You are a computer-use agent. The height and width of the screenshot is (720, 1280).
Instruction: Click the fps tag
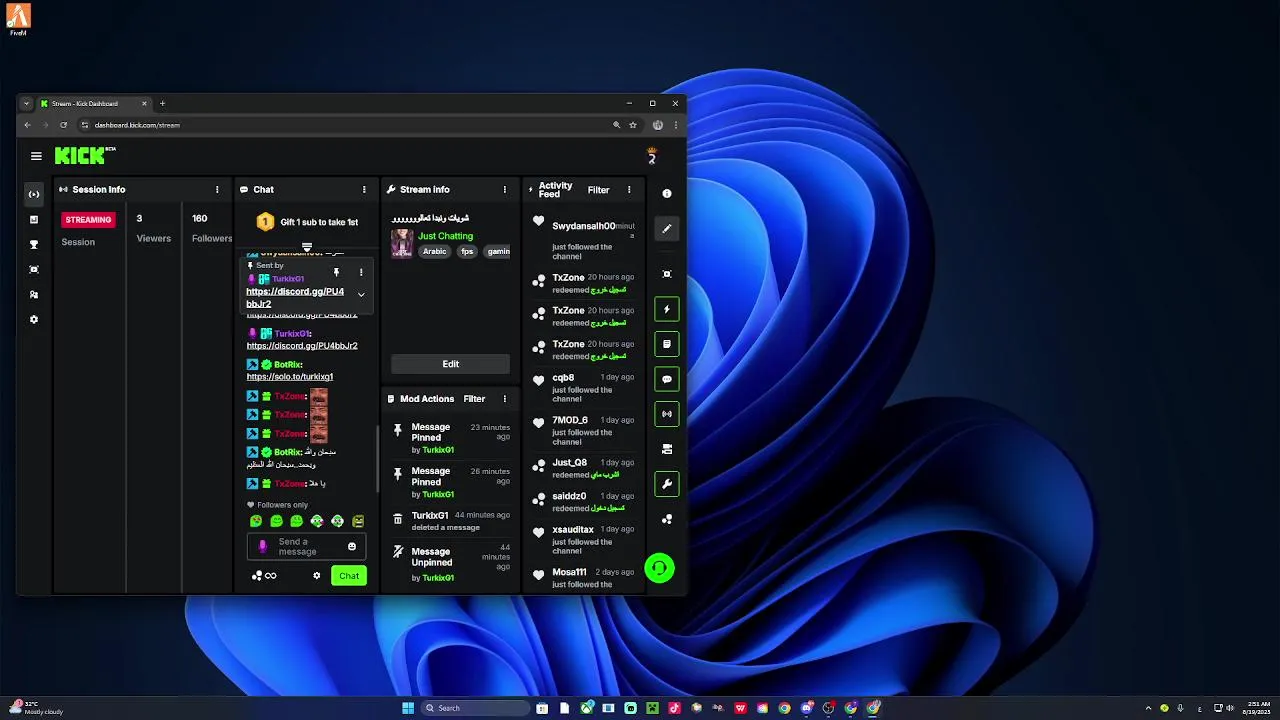(x=467, y=252)
